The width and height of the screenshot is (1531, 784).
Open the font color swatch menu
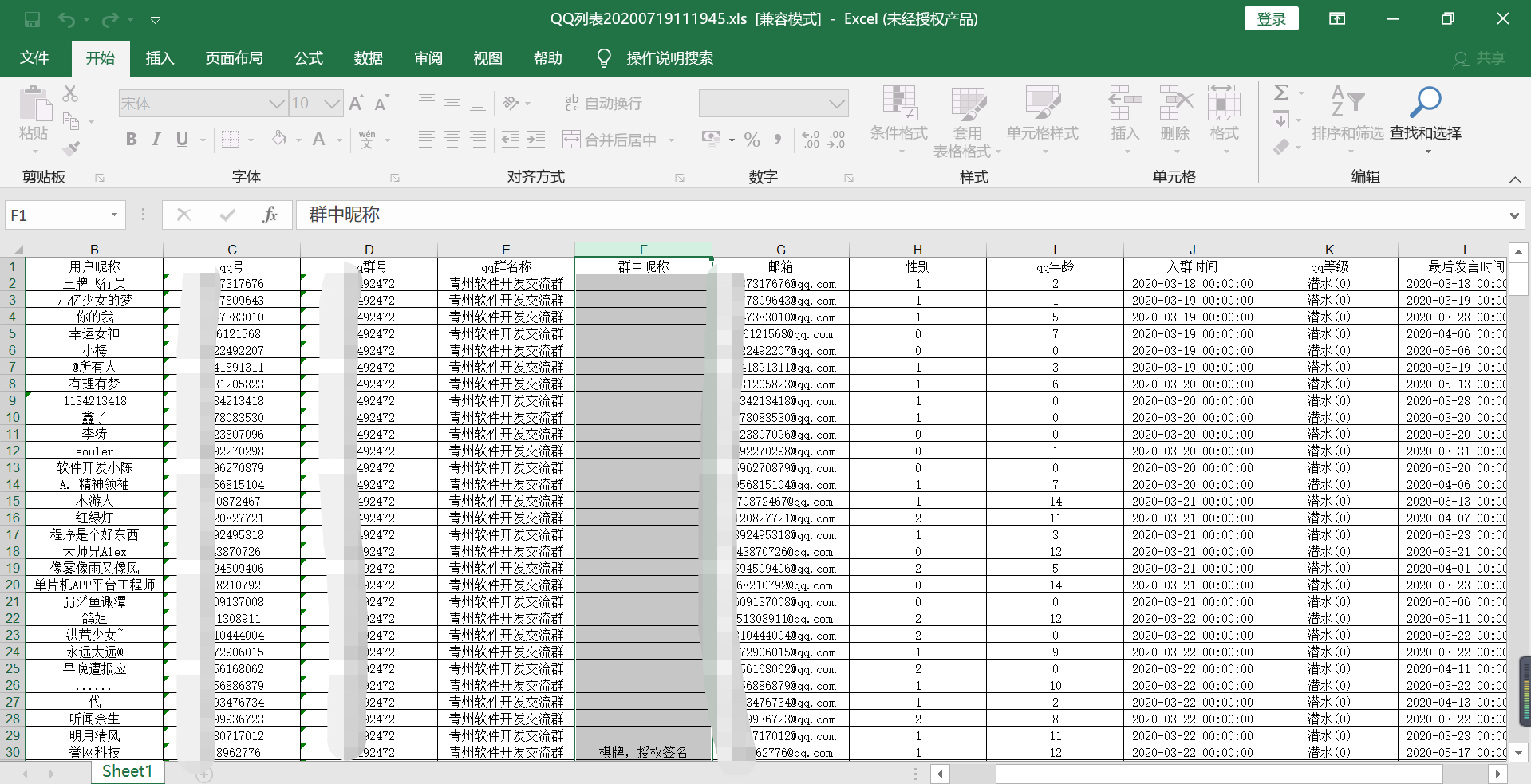[x=318, y=139]
